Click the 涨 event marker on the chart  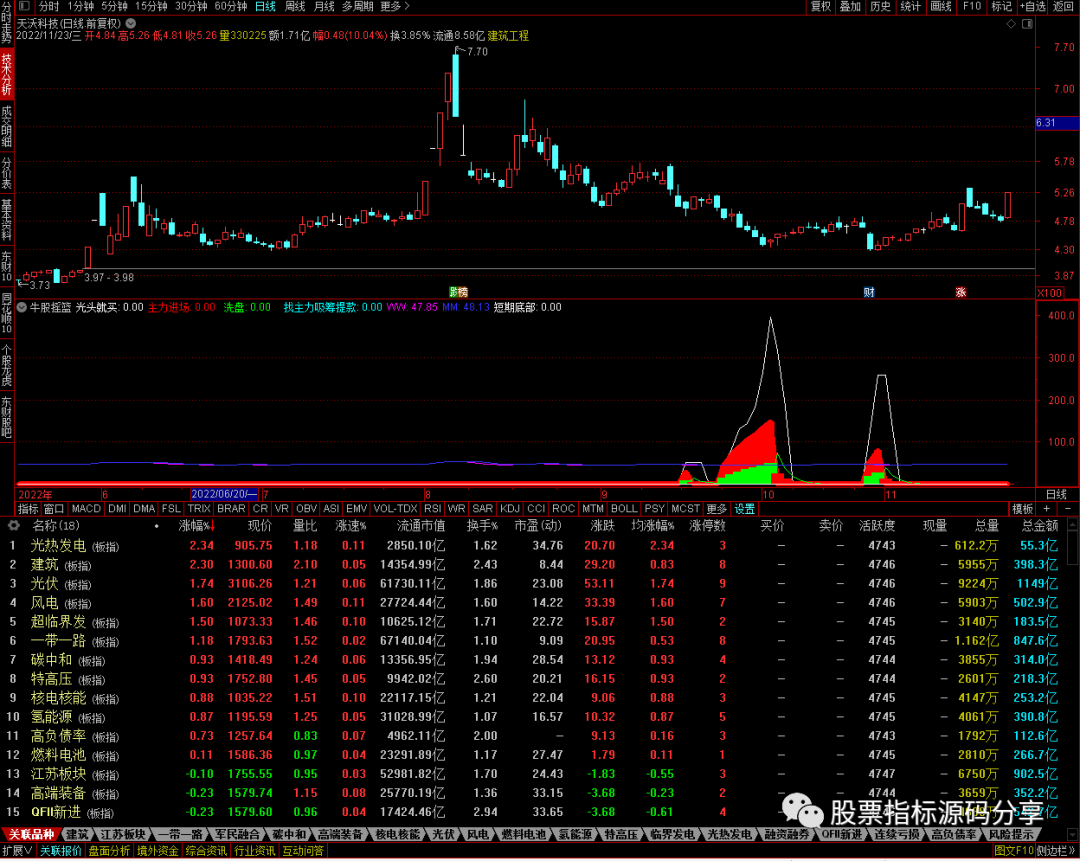click(x=960, y=292)
